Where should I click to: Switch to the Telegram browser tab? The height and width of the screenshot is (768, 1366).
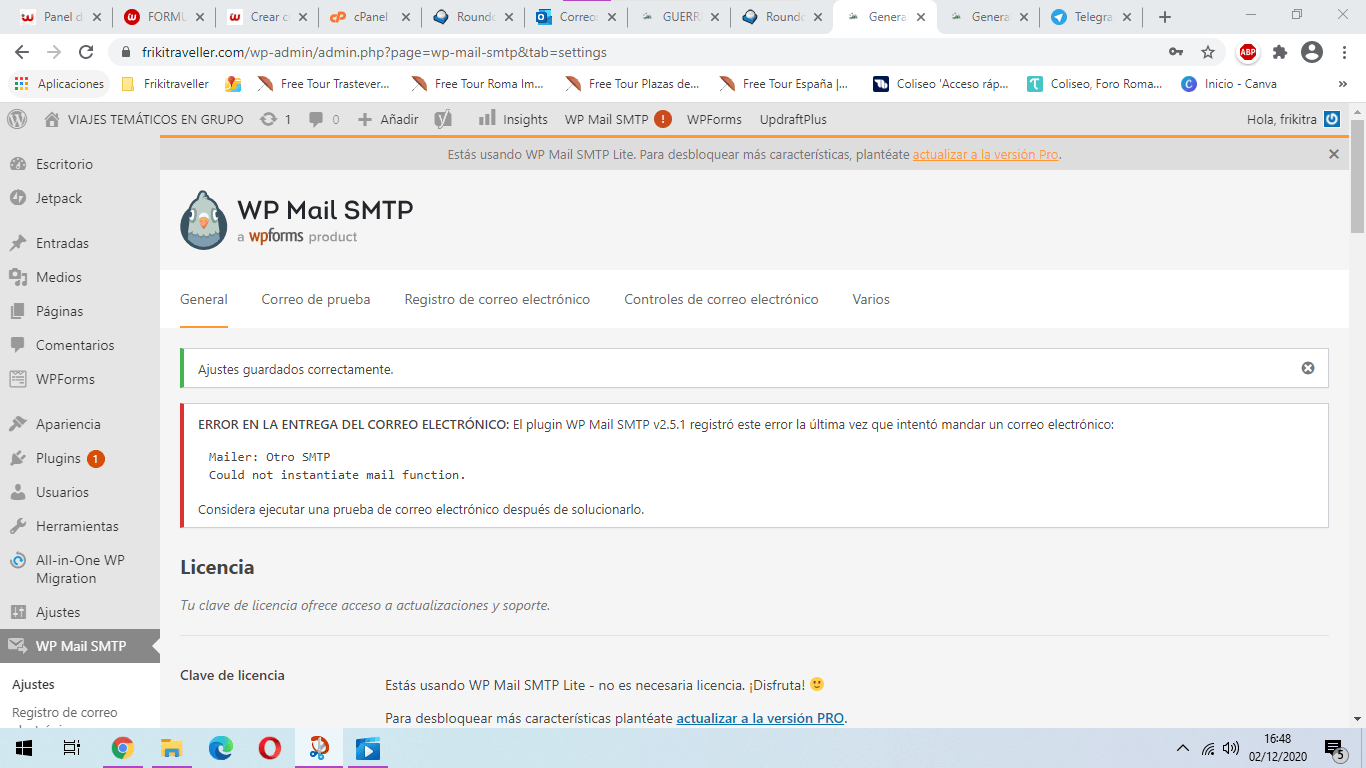coord(1090,17)
